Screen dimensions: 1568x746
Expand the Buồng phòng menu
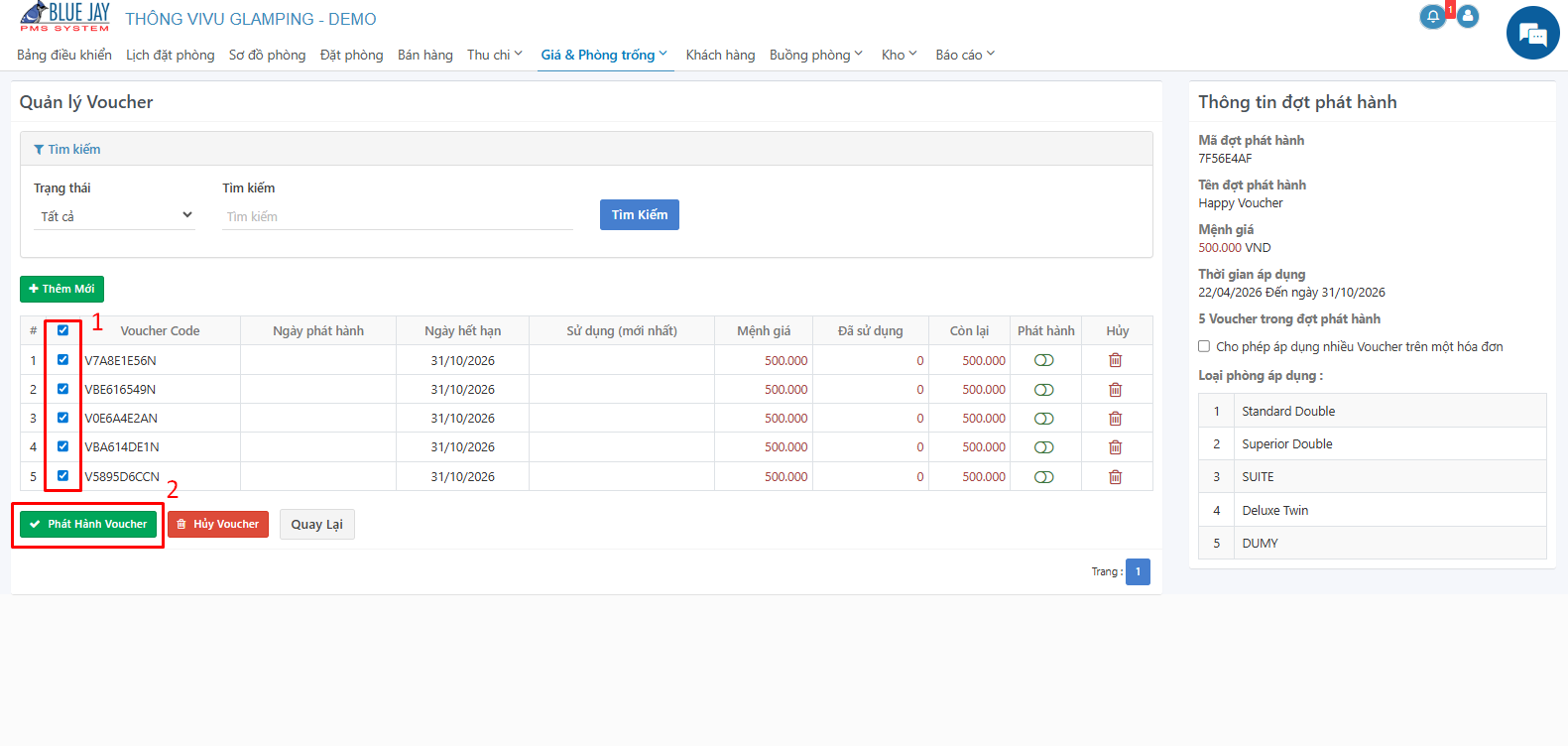click(816, 55)
